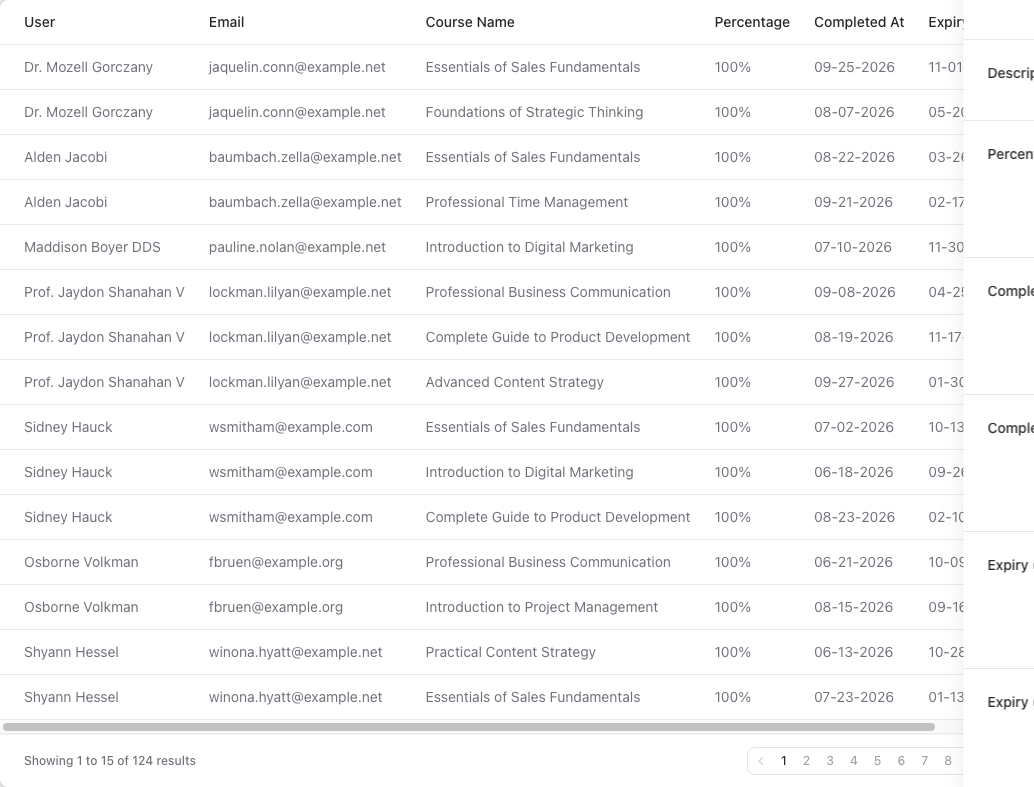Screen dimensions: 1034x787
Task: Click completed date 07-10-2026
Action: [x=853, y=247]
